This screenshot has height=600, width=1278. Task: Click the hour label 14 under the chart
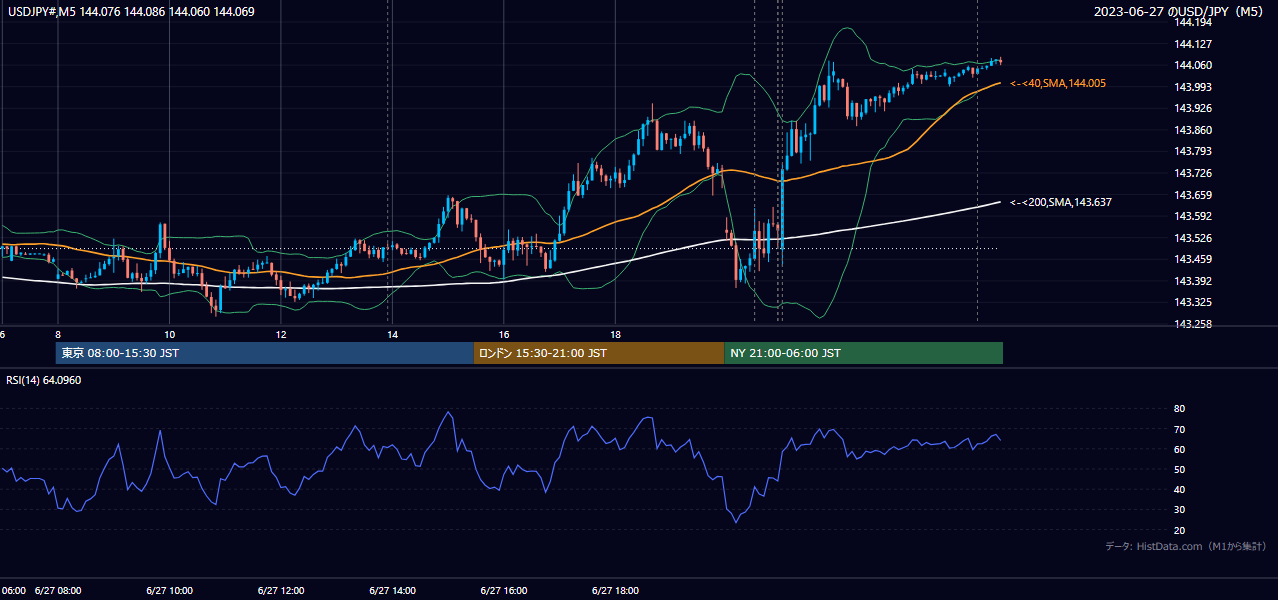click(392, 335)
